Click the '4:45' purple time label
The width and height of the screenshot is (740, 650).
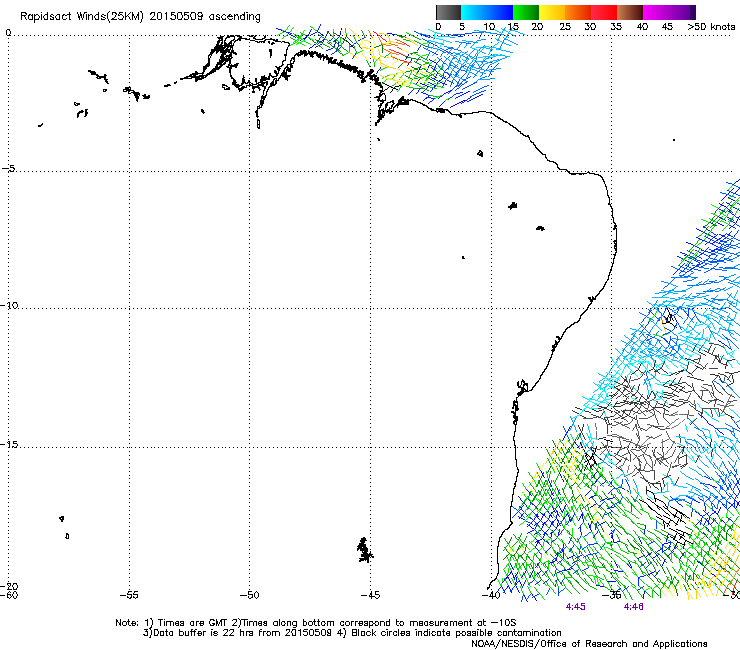click(575, 607)
